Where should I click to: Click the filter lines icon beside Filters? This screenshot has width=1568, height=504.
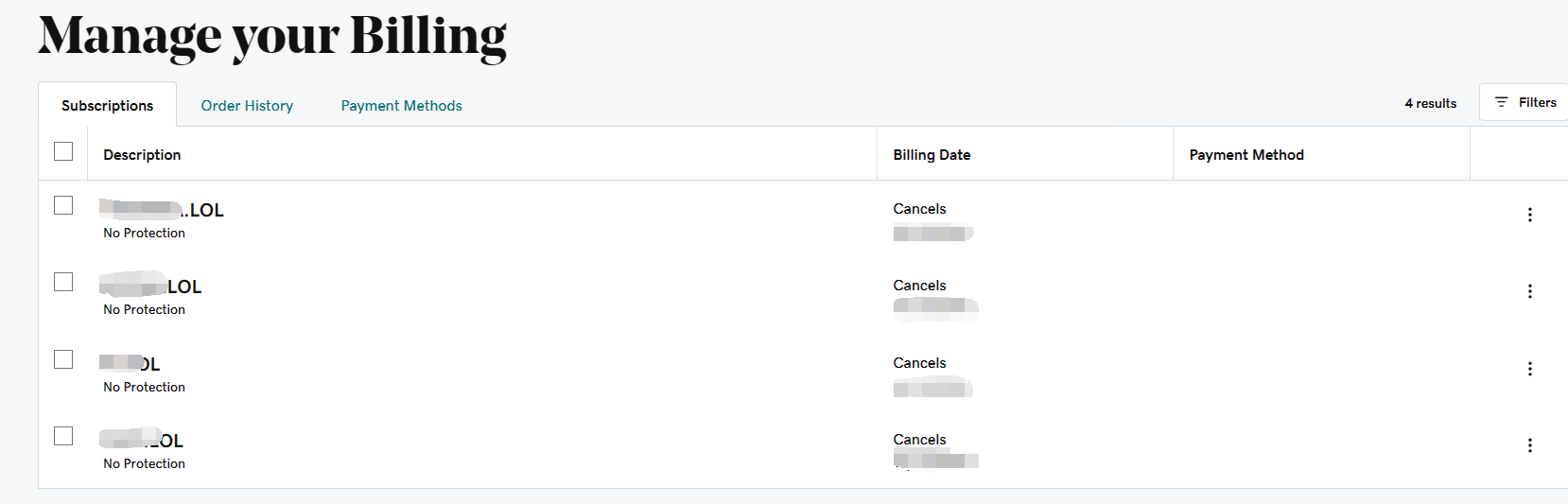click(1501, 102)
